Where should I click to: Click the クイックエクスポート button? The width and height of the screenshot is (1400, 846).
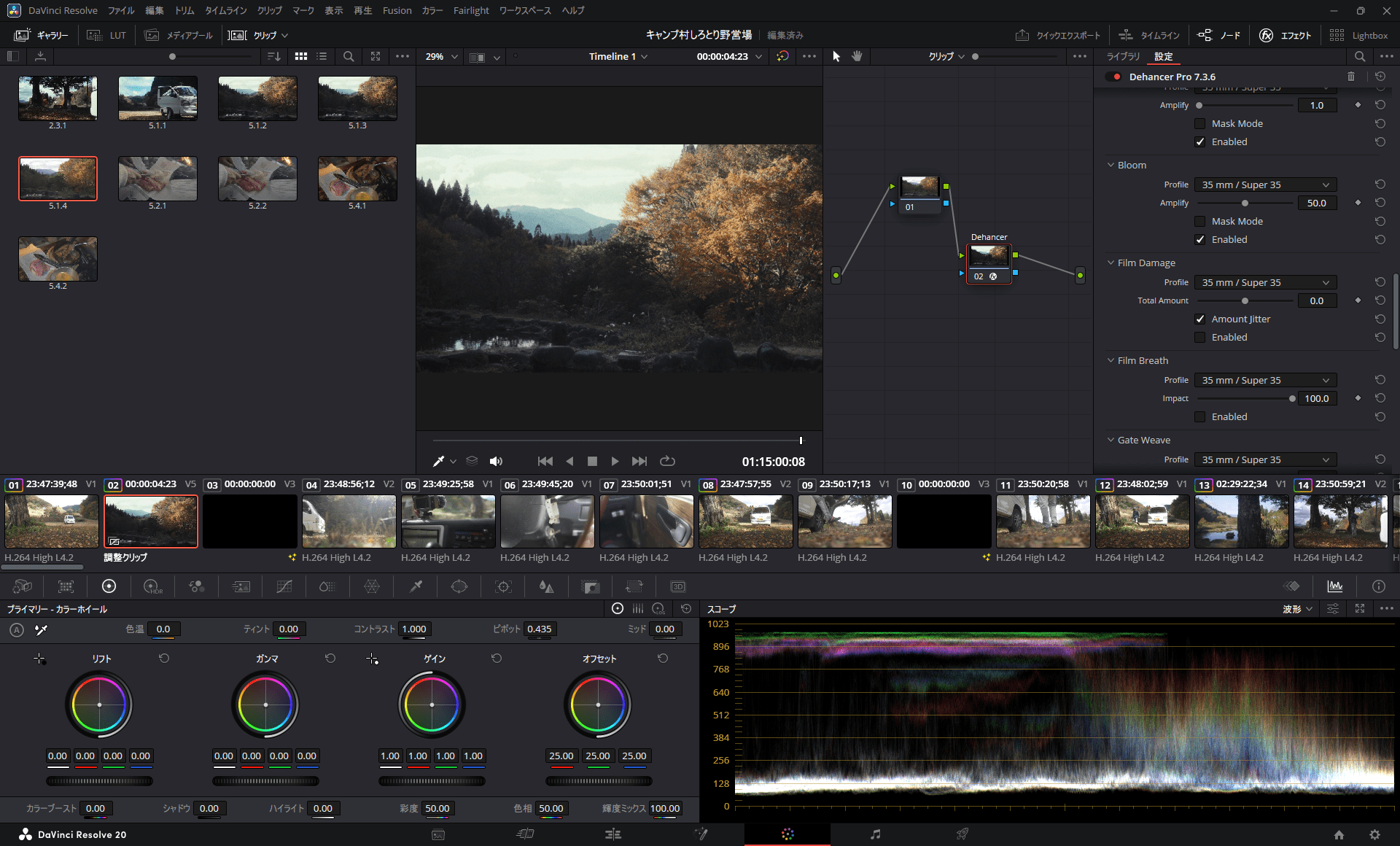[x=1058, y=35]
